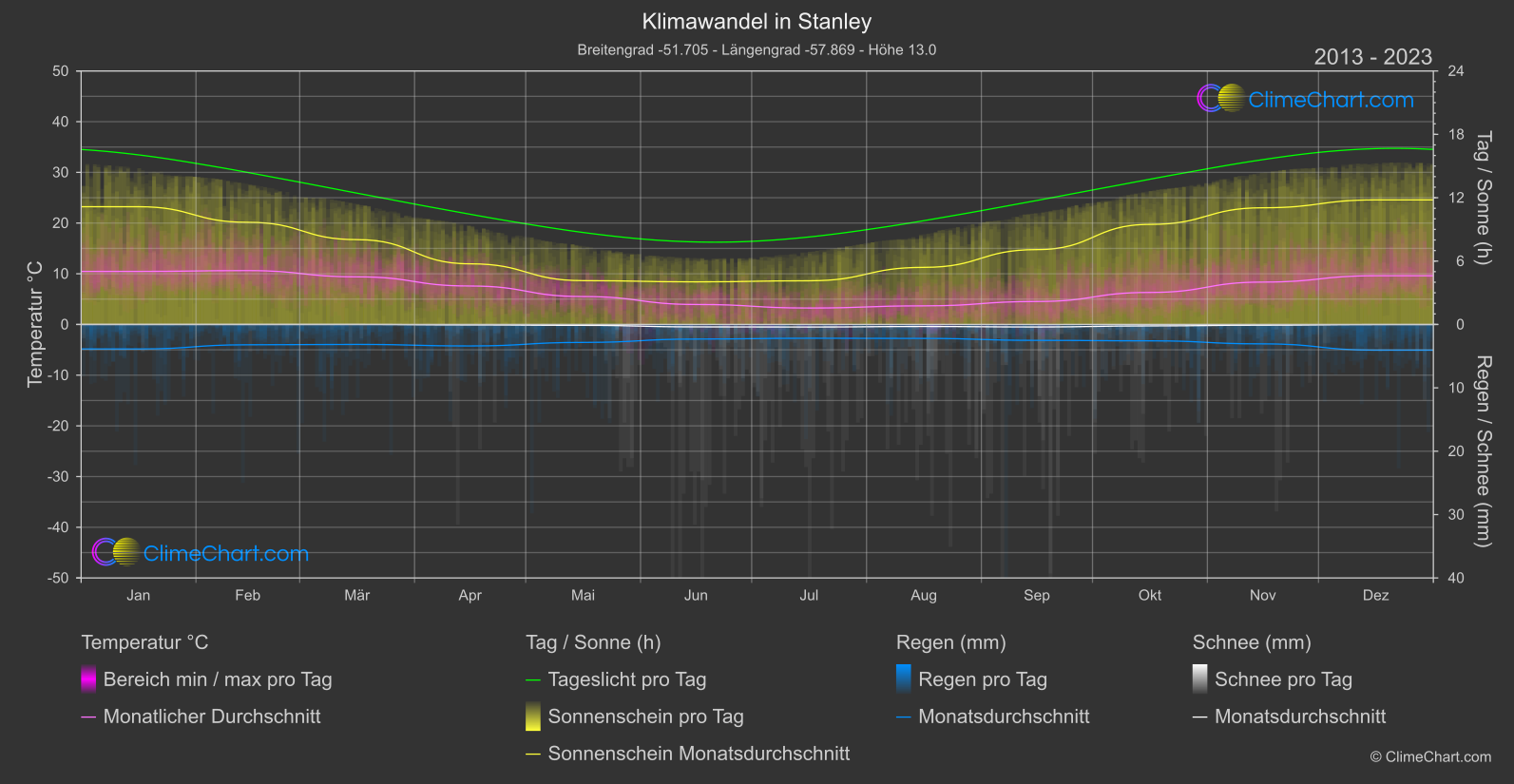Viewport: 1514px width, 784px height.
Task: Click the Sep month label
Action: point(1037,595)
